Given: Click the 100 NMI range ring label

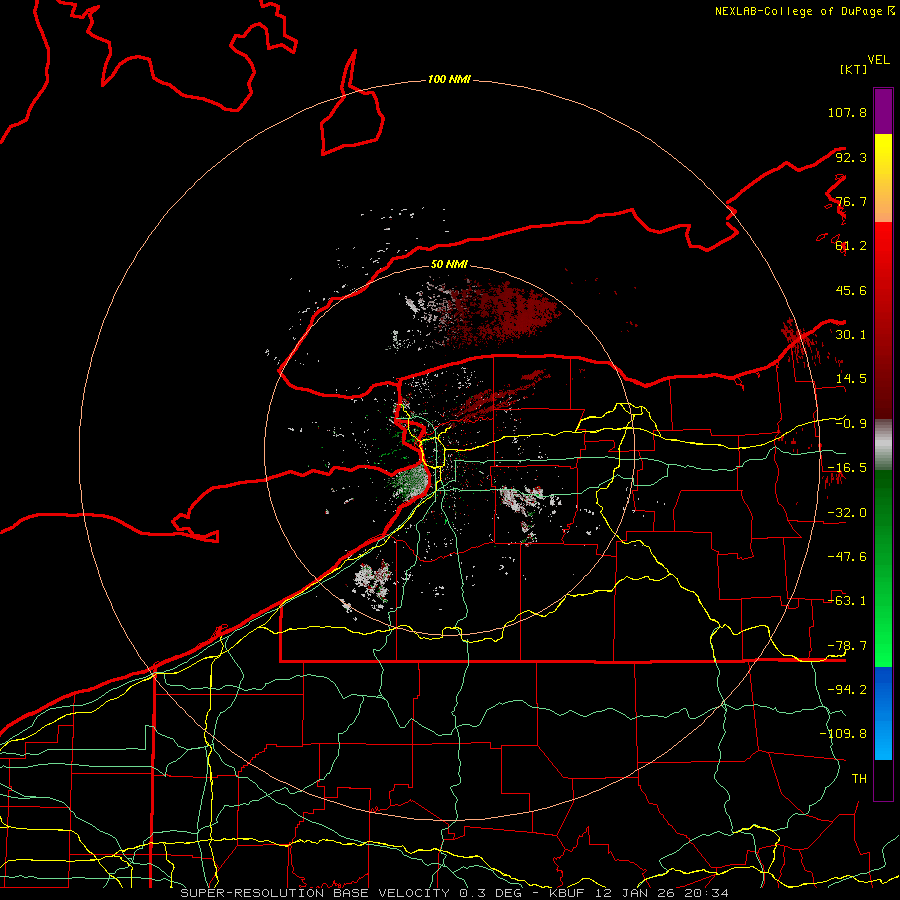Looking at the screenshot, I should pos(449,79).
